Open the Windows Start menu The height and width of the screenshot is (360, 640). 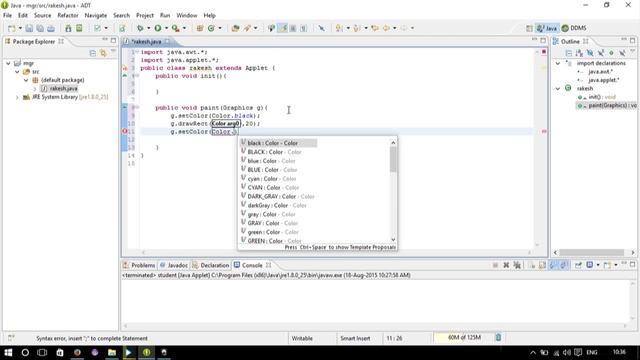[8, 352]
